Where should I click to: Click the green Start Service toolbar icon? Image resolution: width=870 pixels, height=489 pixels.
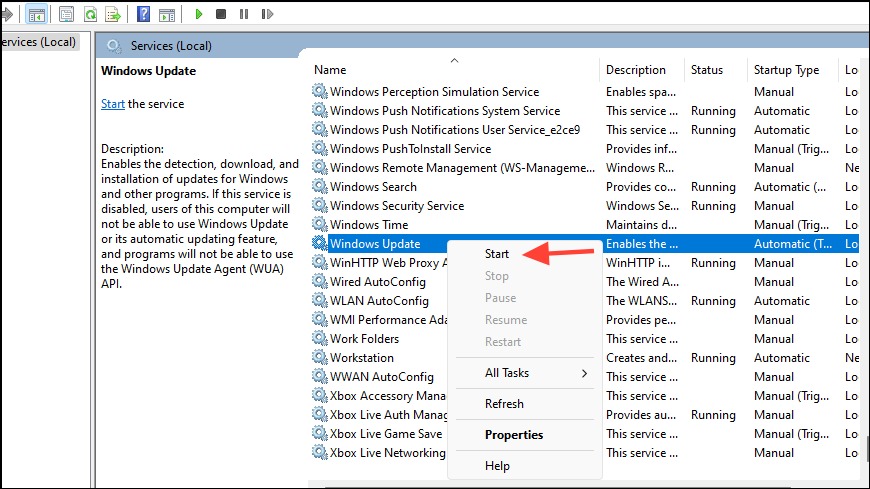click(199, 14)
